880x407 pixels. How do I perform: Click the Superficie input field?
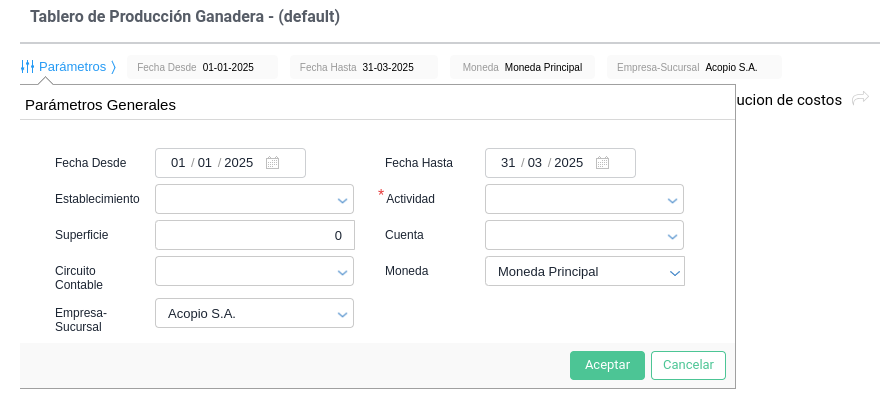point(254,236)
